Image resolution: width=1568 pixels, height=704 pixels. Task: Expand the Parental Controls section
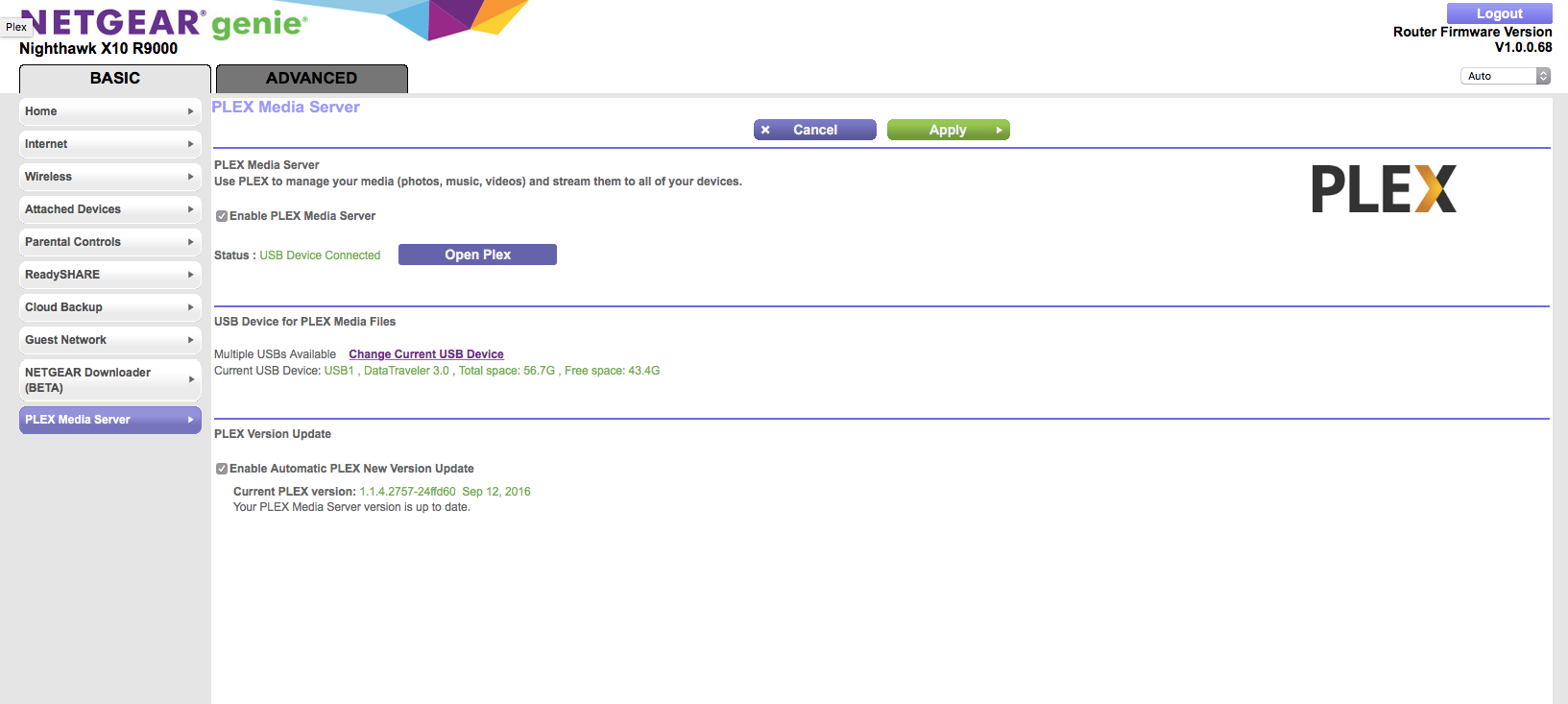coord(109,242)
